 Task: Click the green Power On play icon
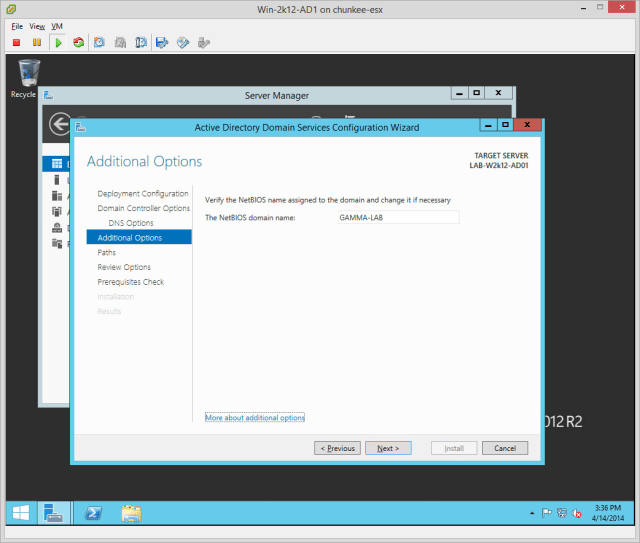click(x=58, y=42)
